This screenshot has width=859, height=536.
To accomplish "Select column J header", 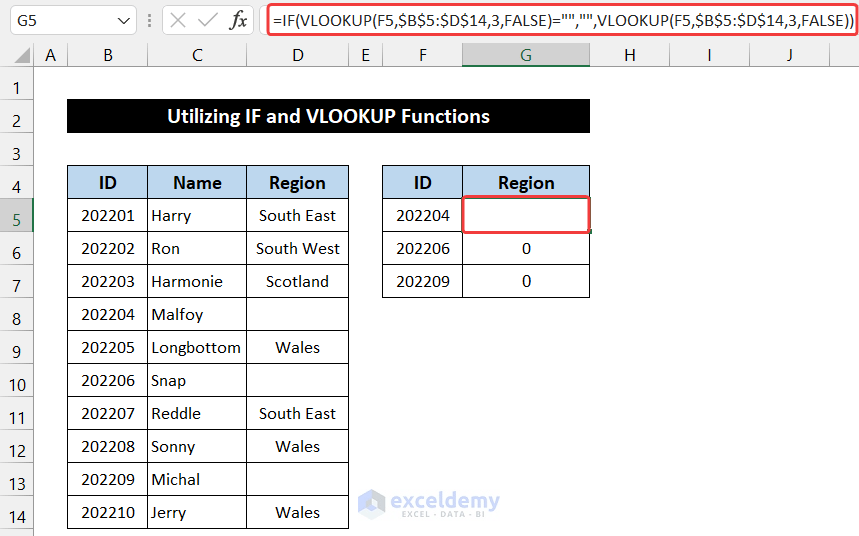I will pos(789,55).
